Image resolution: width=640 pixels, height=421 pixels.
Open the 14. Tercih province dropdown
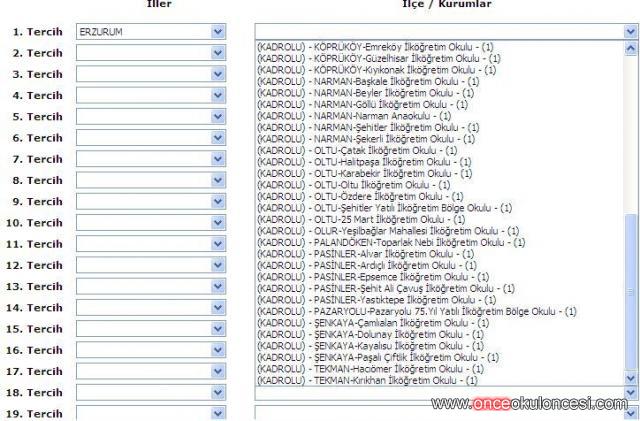tap(151, 307)
